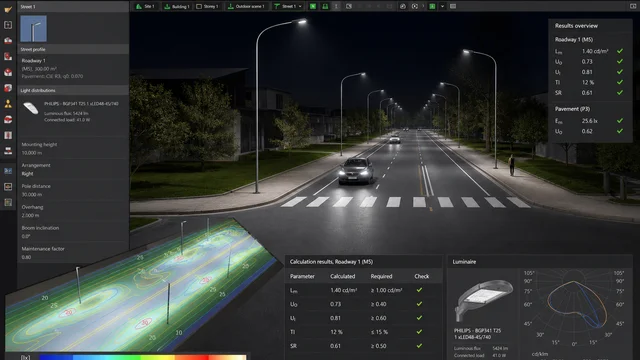
Task: Toggle the green square button beside the dropdown arrow
Action: coord(432,6)
